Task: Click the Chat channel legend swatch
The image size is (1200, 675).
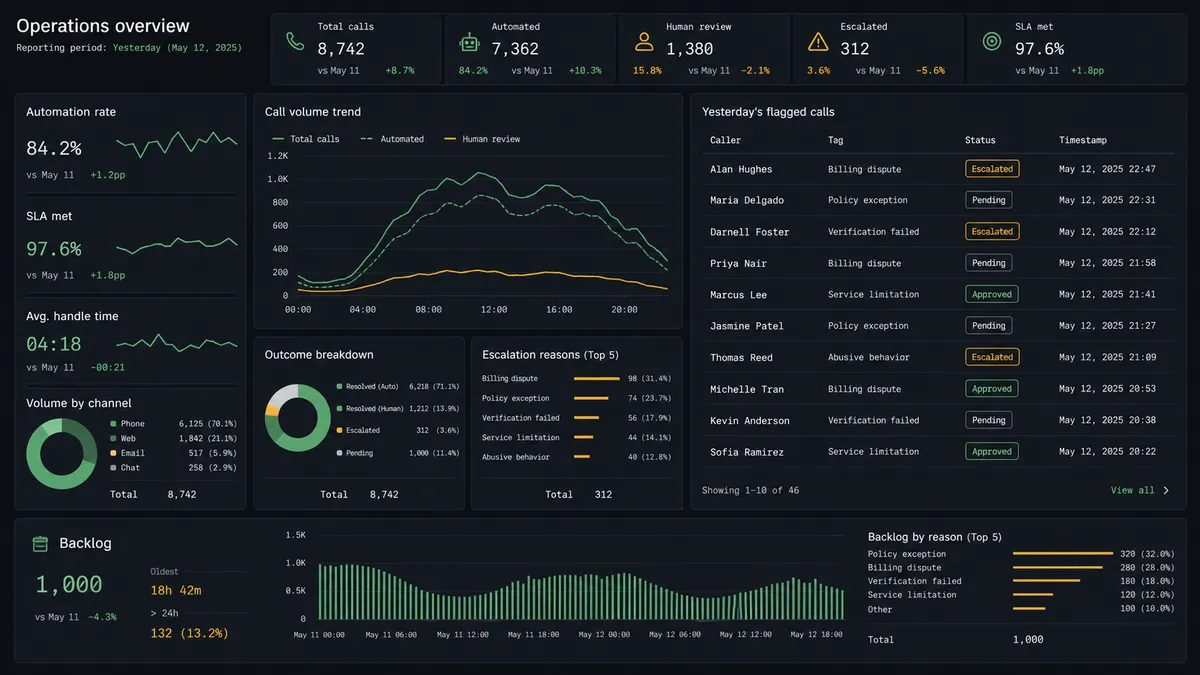Action: point(113,467)
